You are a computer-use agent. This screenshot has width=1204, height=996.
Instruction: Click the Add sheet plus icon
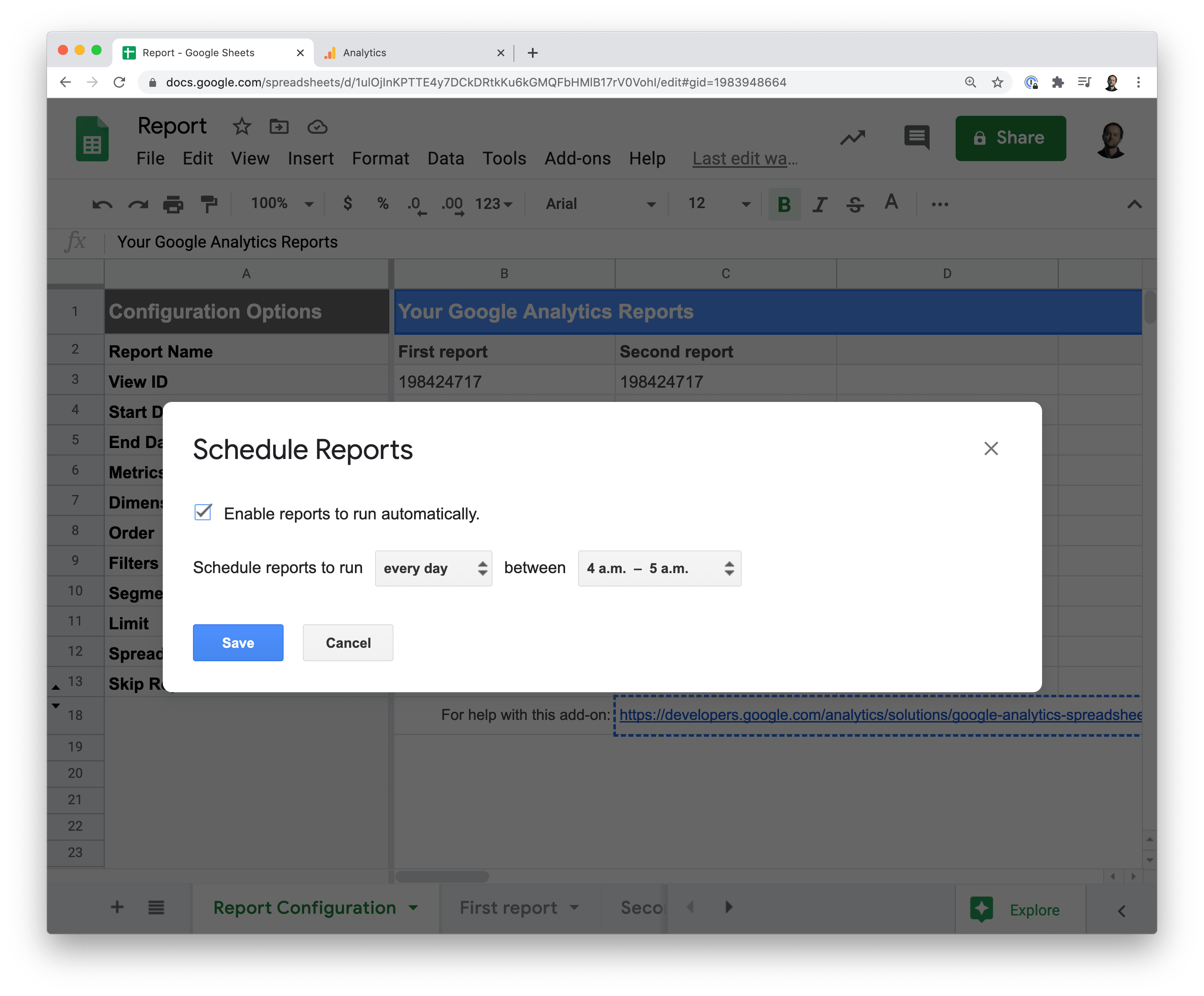click(x=117, y=907)
